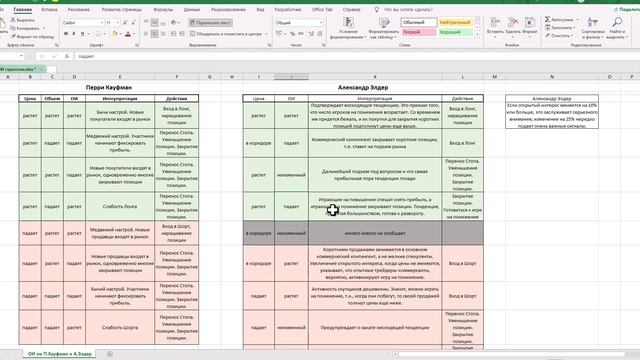Toggle Merge & Center (Объединить и поместить в центре)
Viewport: 640px width, 360px height.
point(226,34)
